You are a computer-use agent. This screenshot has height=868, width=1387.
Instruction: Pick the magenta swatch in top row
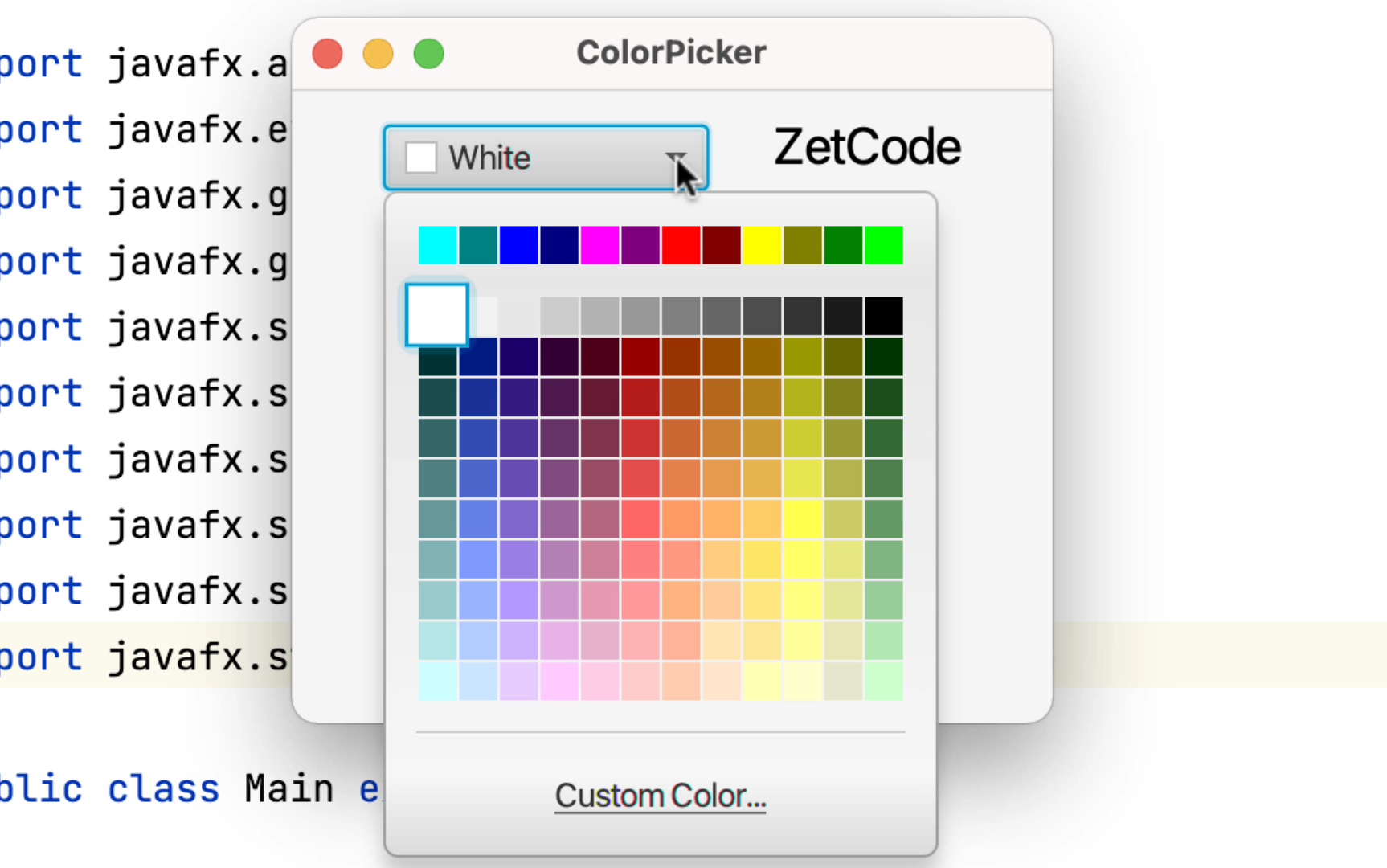click(599, 245)
